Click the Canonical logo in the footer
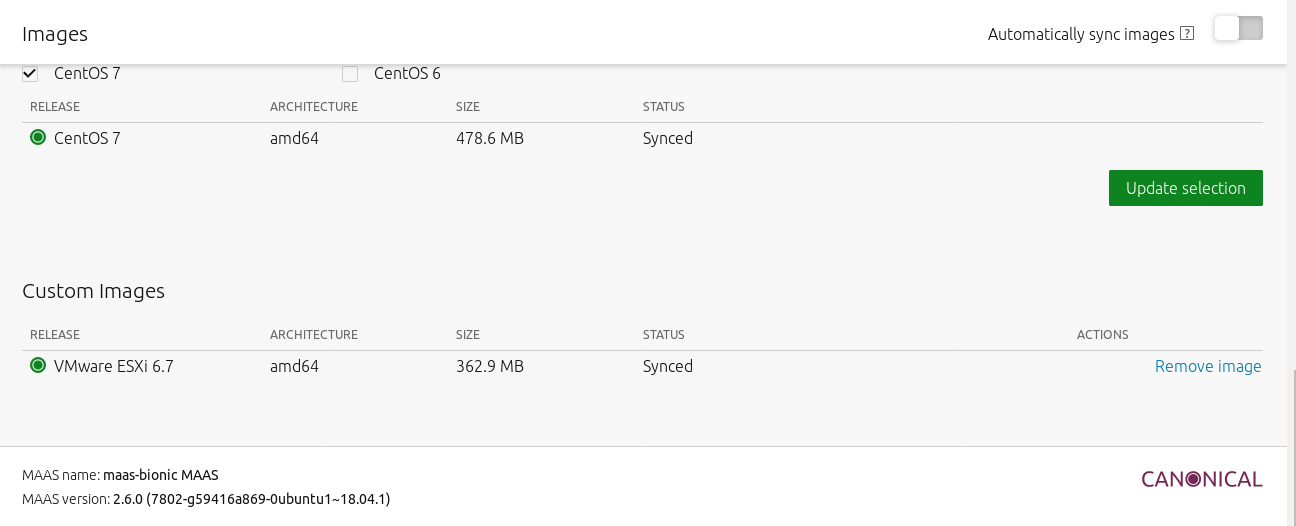Screen dimensions: 1296x526 (1201, 480)
